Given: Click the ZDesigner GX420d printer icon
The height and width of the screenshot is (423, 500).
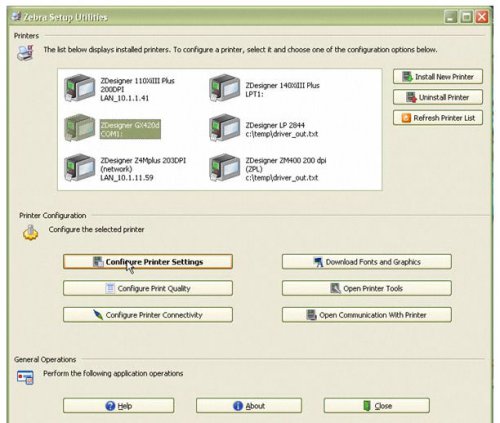Looking at the screenshot, I should pos(80,128).
